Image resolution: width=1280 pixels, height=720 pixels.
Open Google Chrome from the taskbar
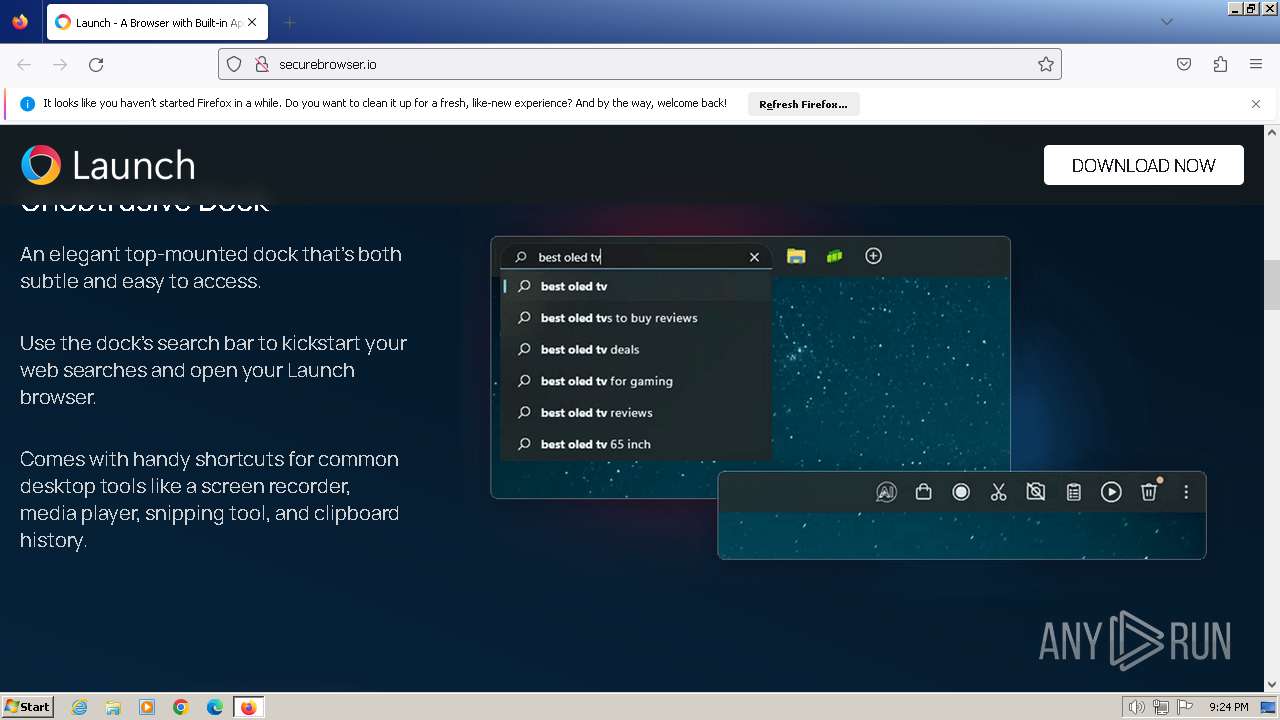point(181,707)
